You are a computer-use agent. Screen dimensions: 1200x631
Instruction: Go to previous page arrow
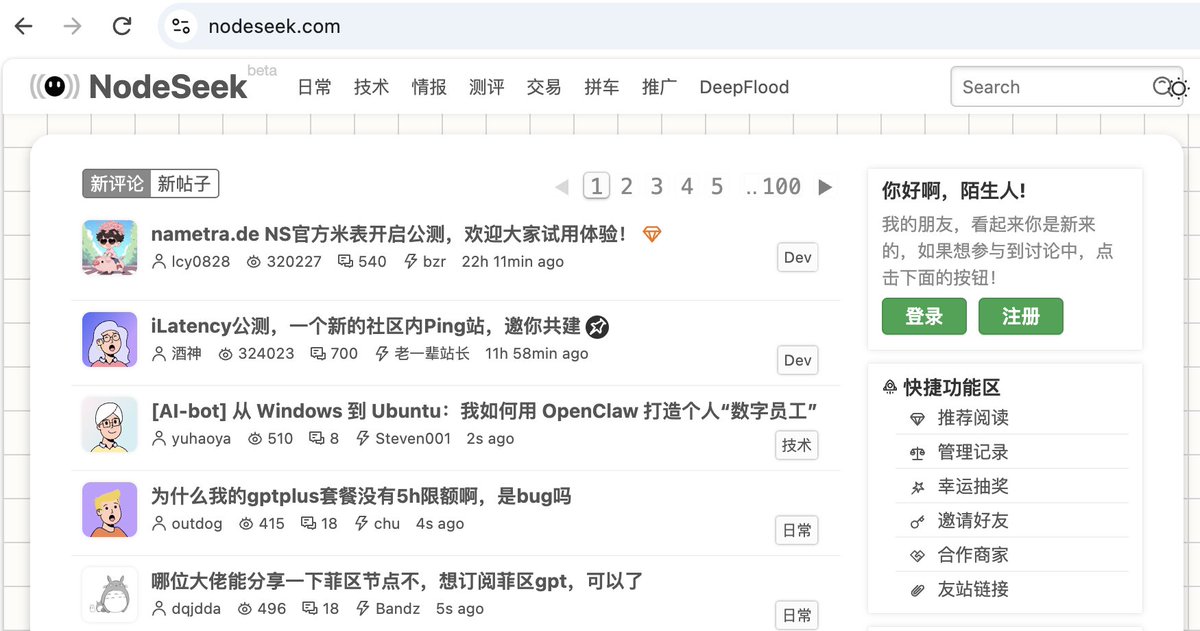[562, 187]
